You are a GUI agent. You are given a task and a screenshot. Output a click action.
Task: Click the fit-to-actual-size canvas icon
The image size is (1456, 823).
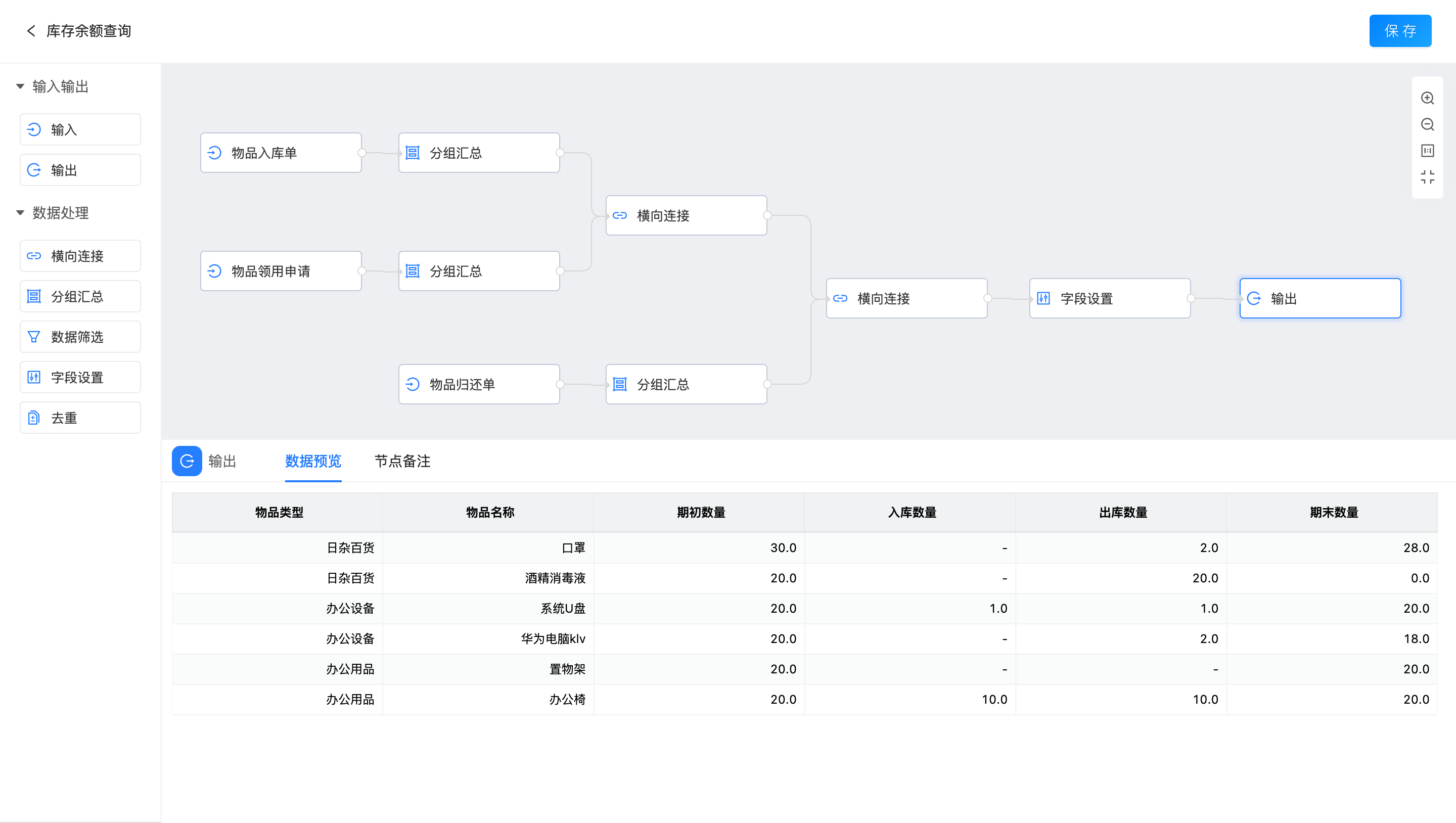1427,150
